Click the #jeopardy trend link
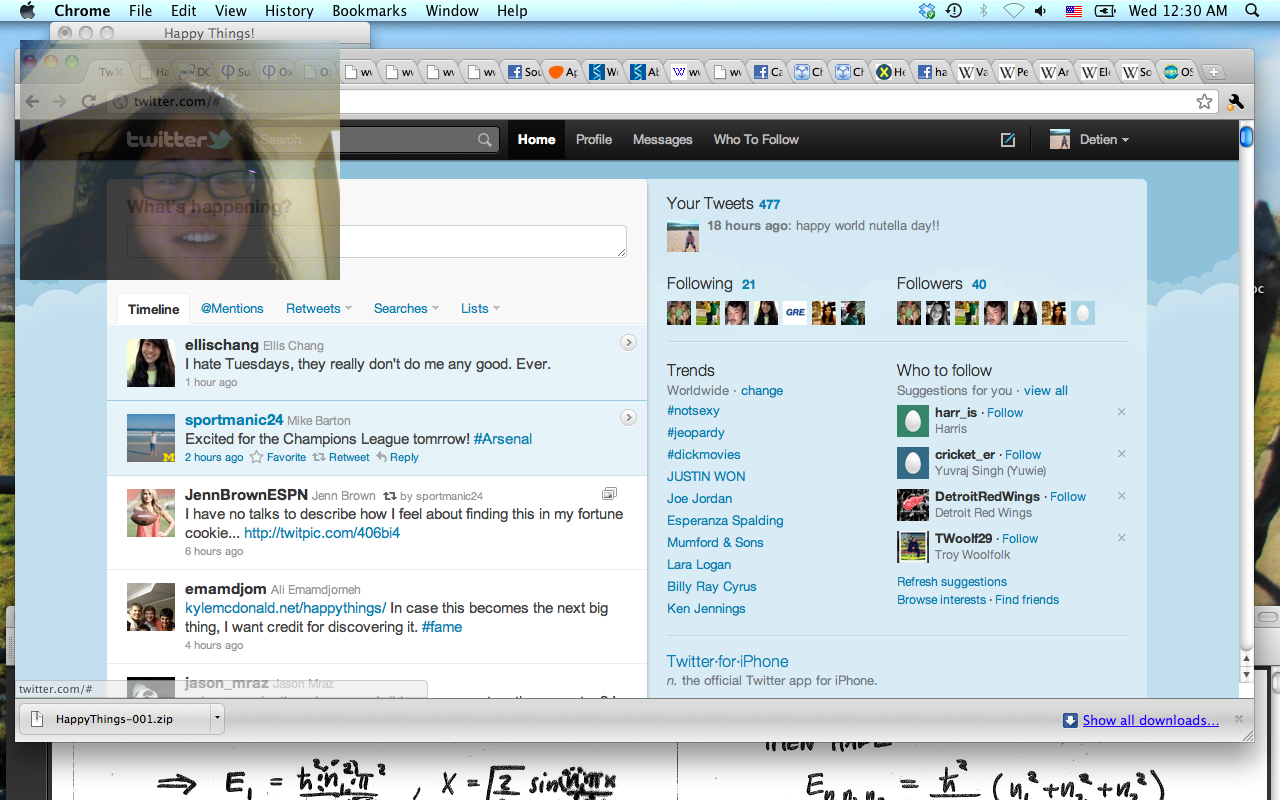Viewport: 1280px width, 800px height. tap(695, 433)
